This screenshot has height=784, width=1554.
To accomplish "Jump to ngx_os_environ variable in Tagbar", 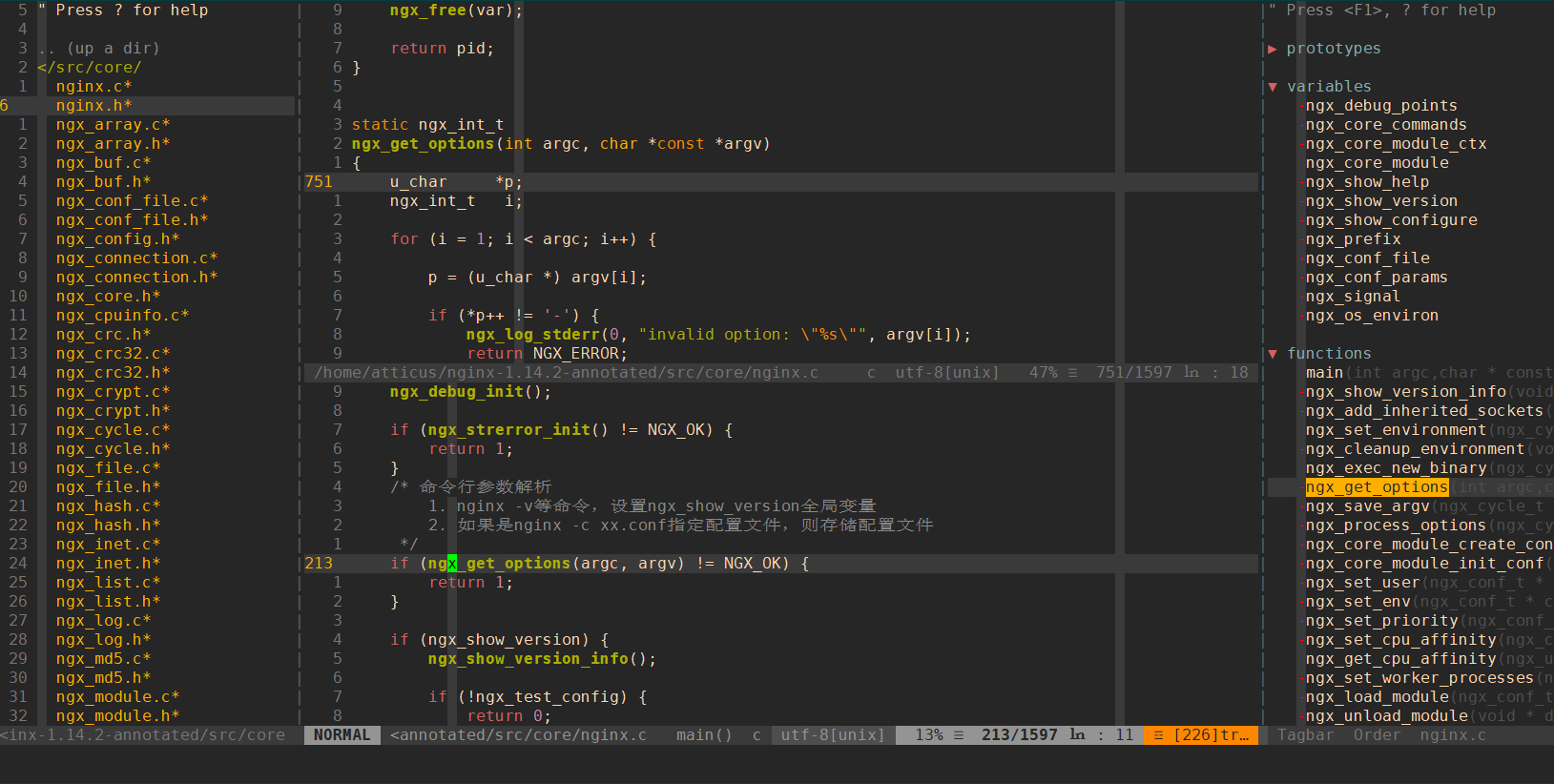I will (1372, 316).
